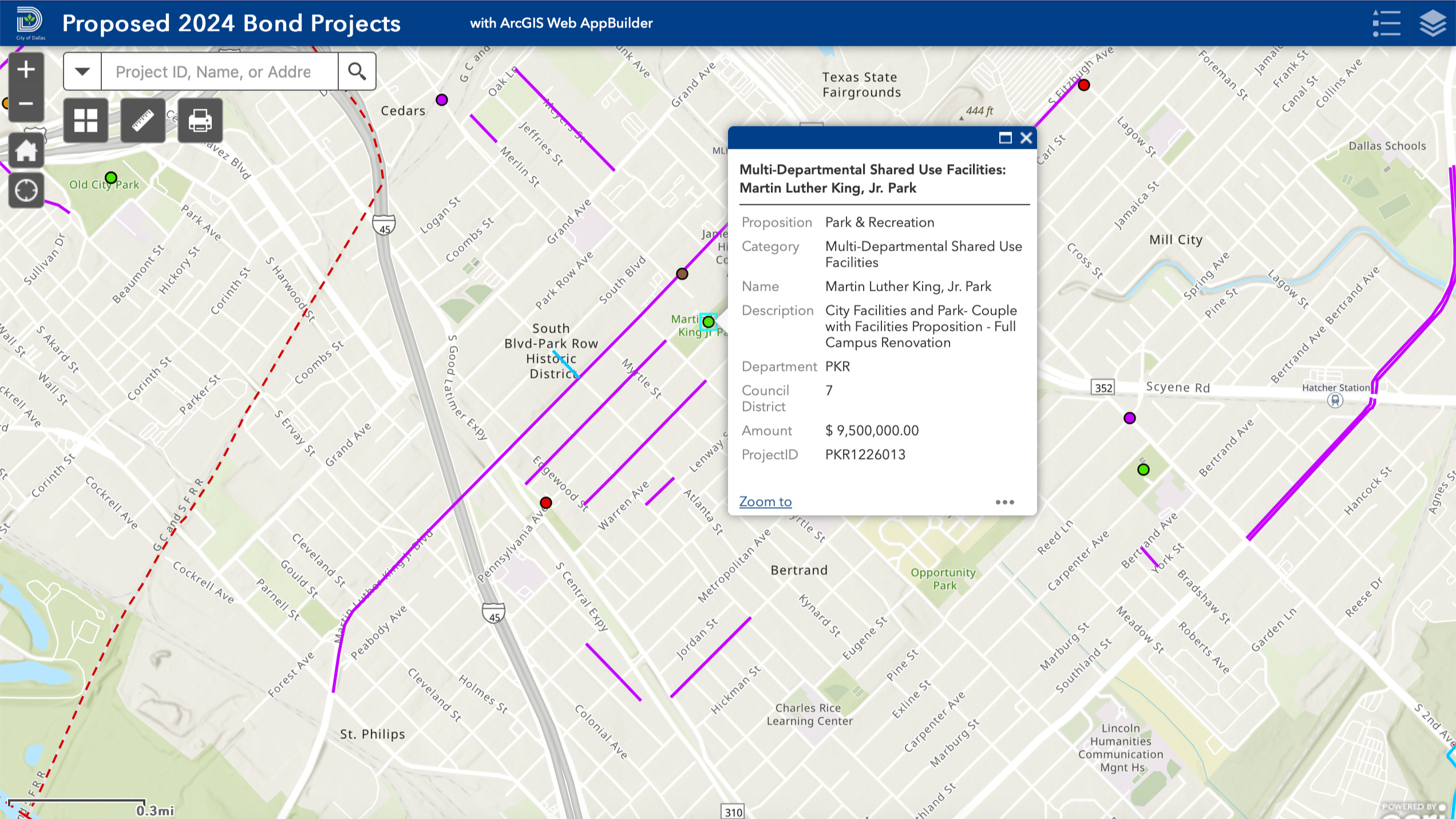The image size is (1456, 819).
Task: Click the purple marker near Cedars
Action: pos(441,100)
